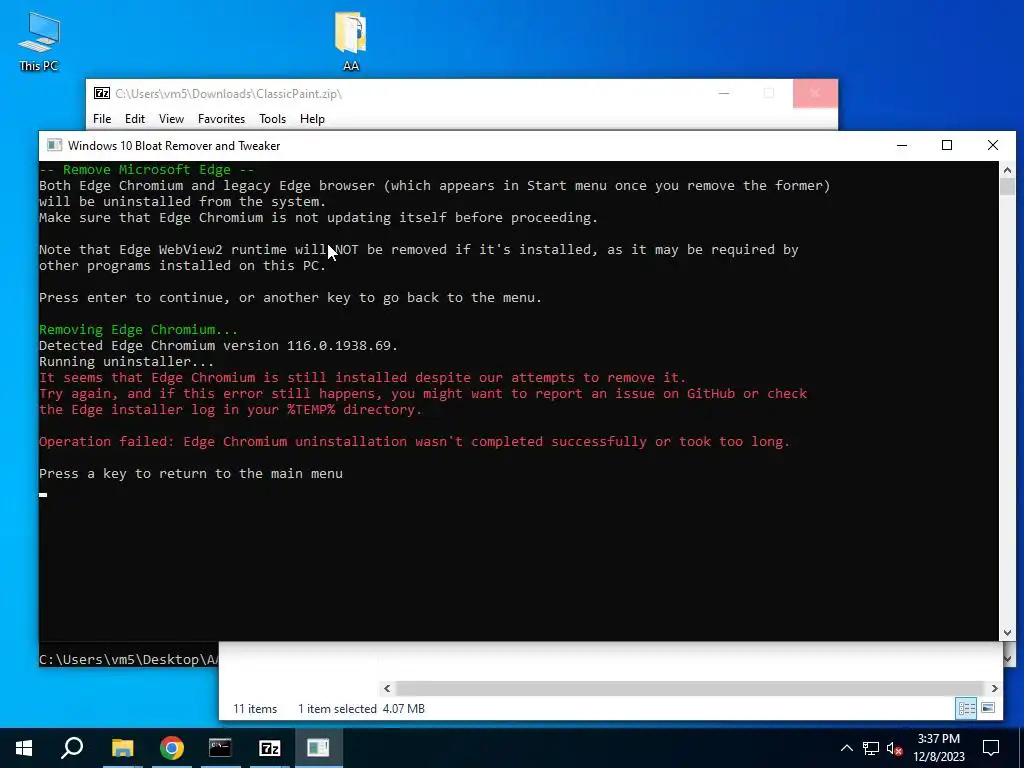
Task: Click the ClassicPaint.zip path in title bar
Action: point(229,93)
